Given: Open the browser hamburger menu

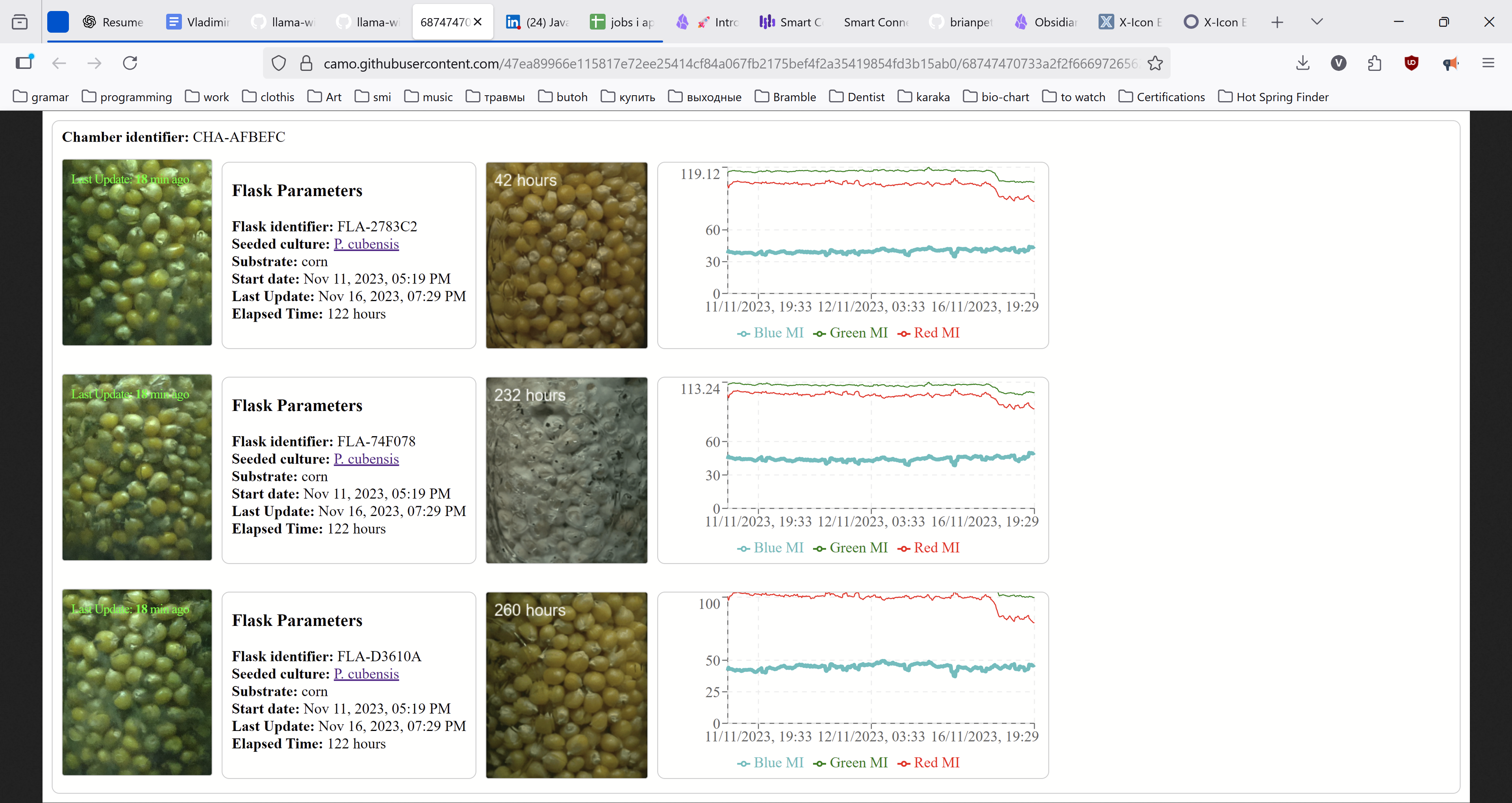Looking at the screenshot, I should (1488, 63).
